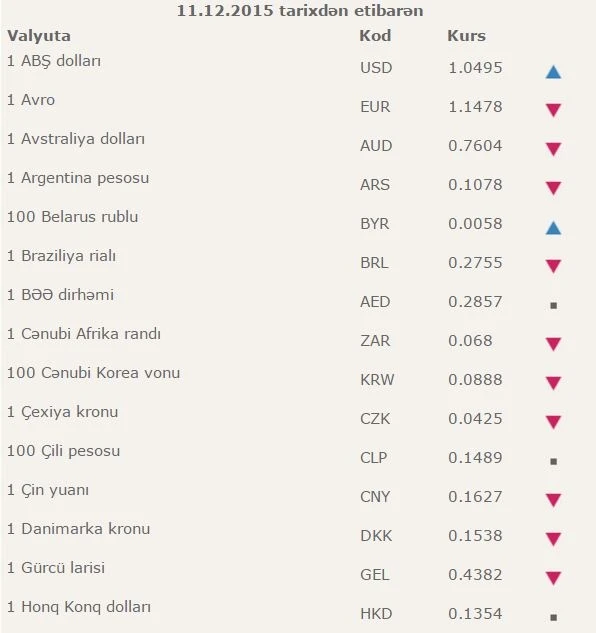Click the 100 Belarus rublu row label
The width and height of the screenshot is (596, 633).
pos(73,216)
